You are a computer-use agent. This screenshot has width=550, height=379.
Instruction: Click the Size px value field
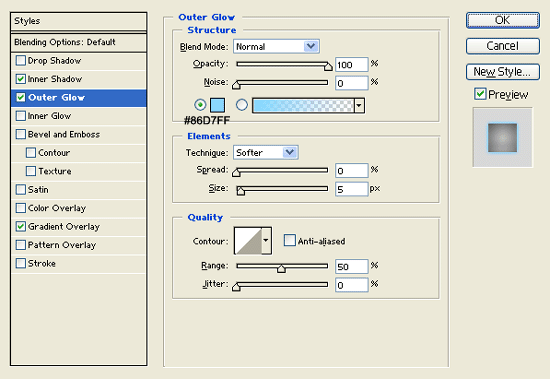click(x=351, y=189)
